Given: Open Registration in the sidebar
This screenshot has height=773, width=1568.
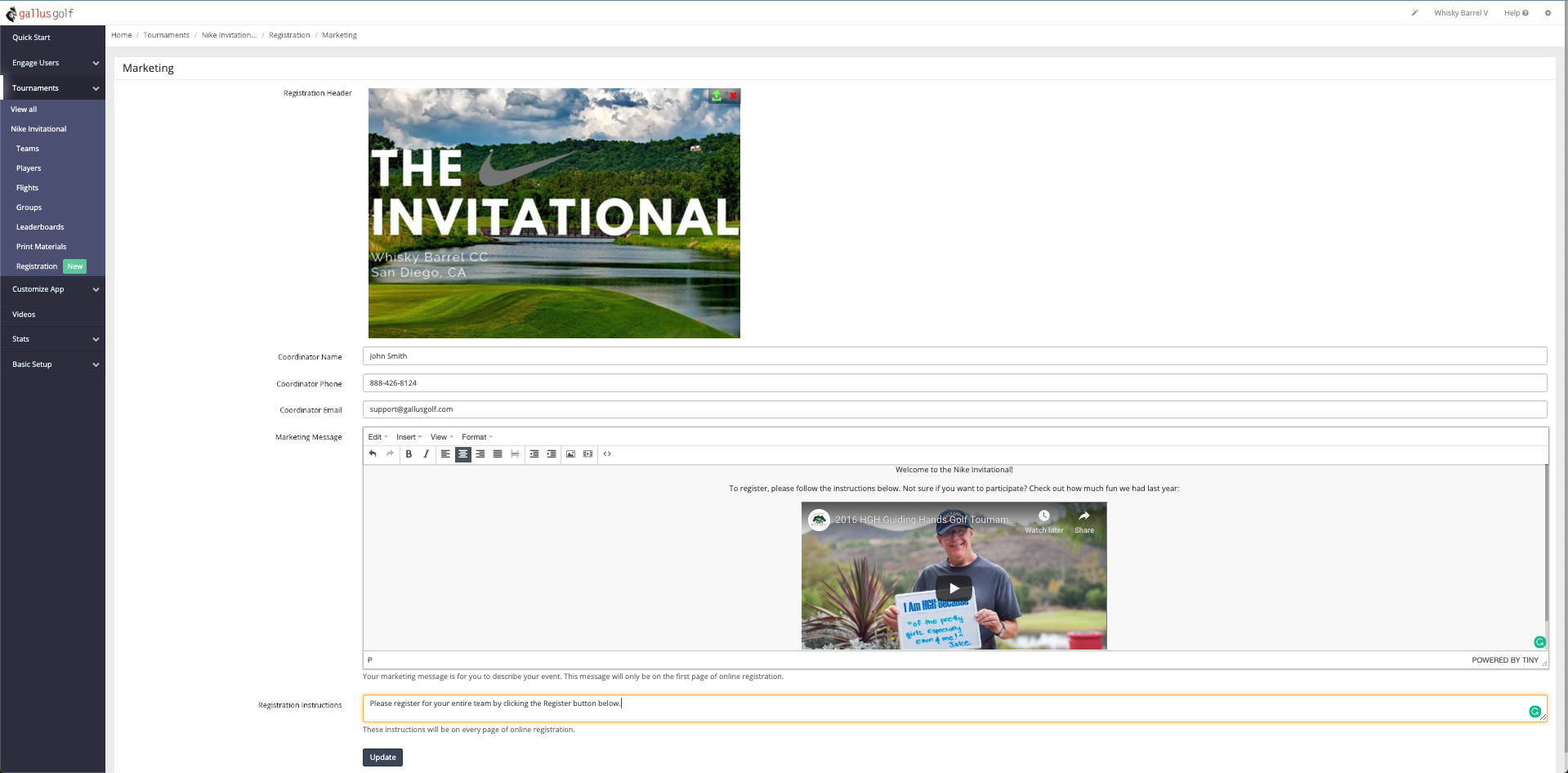Looking at the screenshot, I should tap(37, 266).
